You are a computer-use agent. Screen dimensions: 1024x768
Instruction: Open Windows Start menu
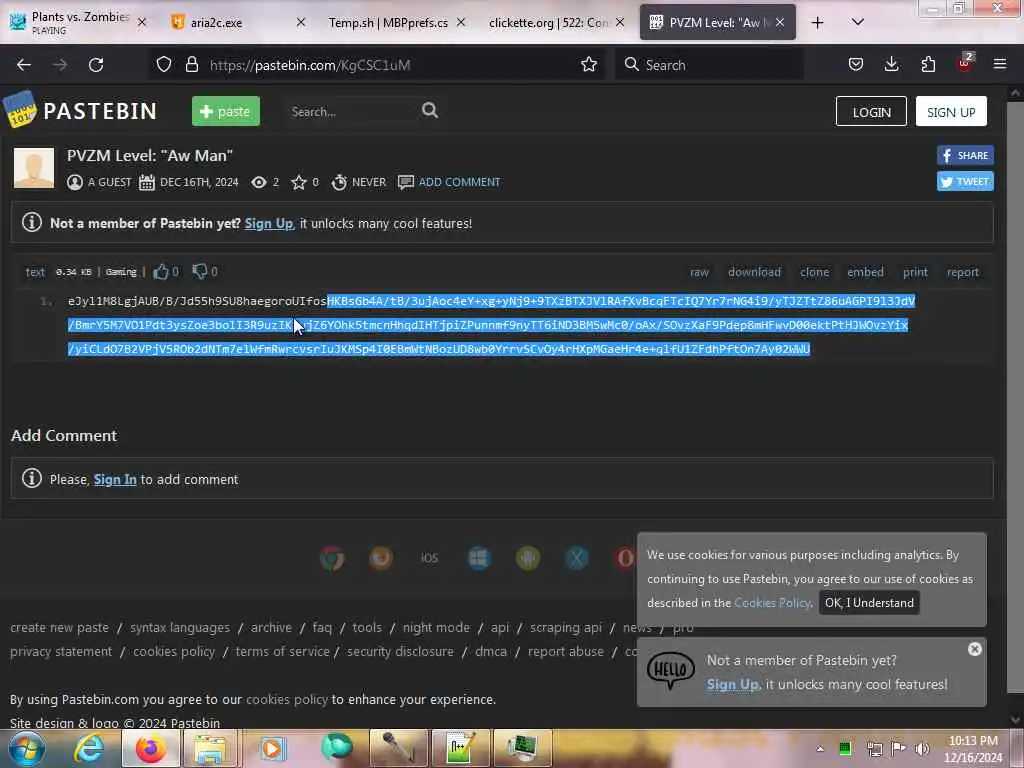pyautogui.click(x=26, y=748)
